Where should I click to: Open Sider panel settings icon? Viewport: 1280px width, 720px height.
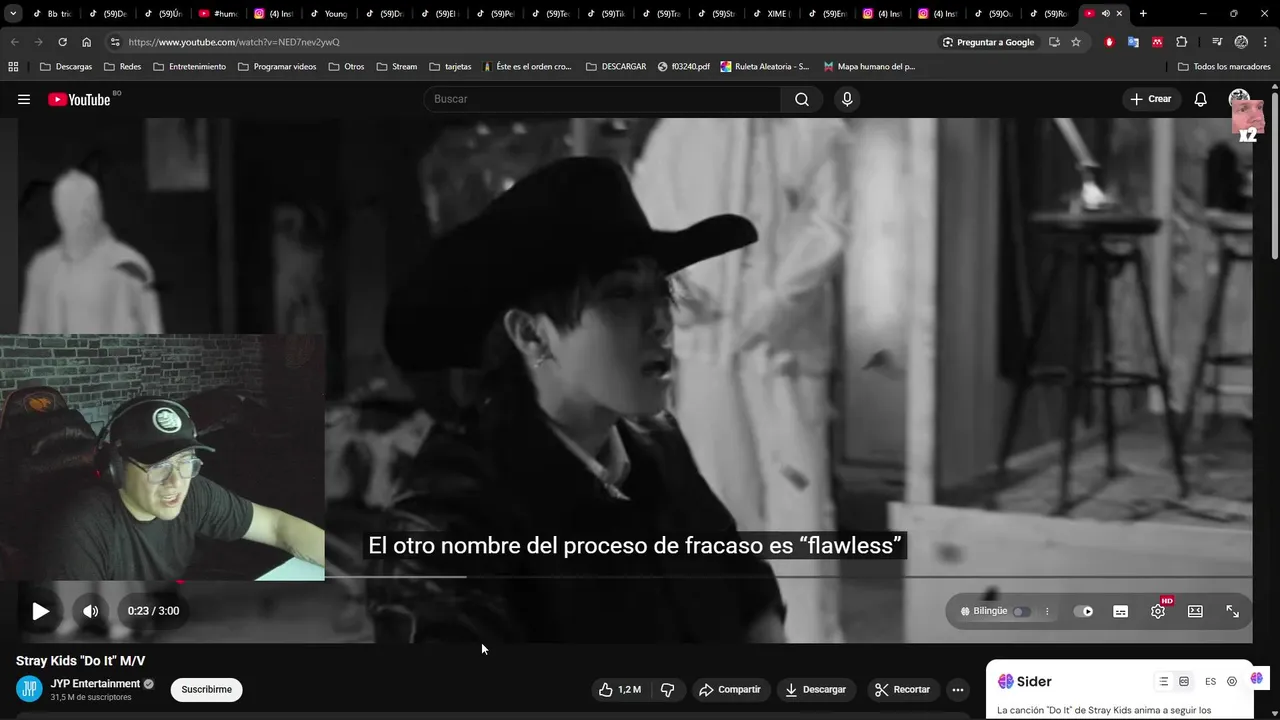[1232, 681]
